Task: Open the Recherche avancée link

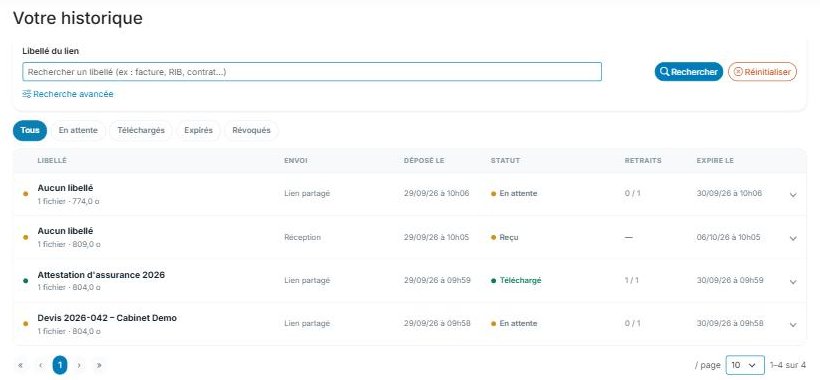Action: [68, 94]
